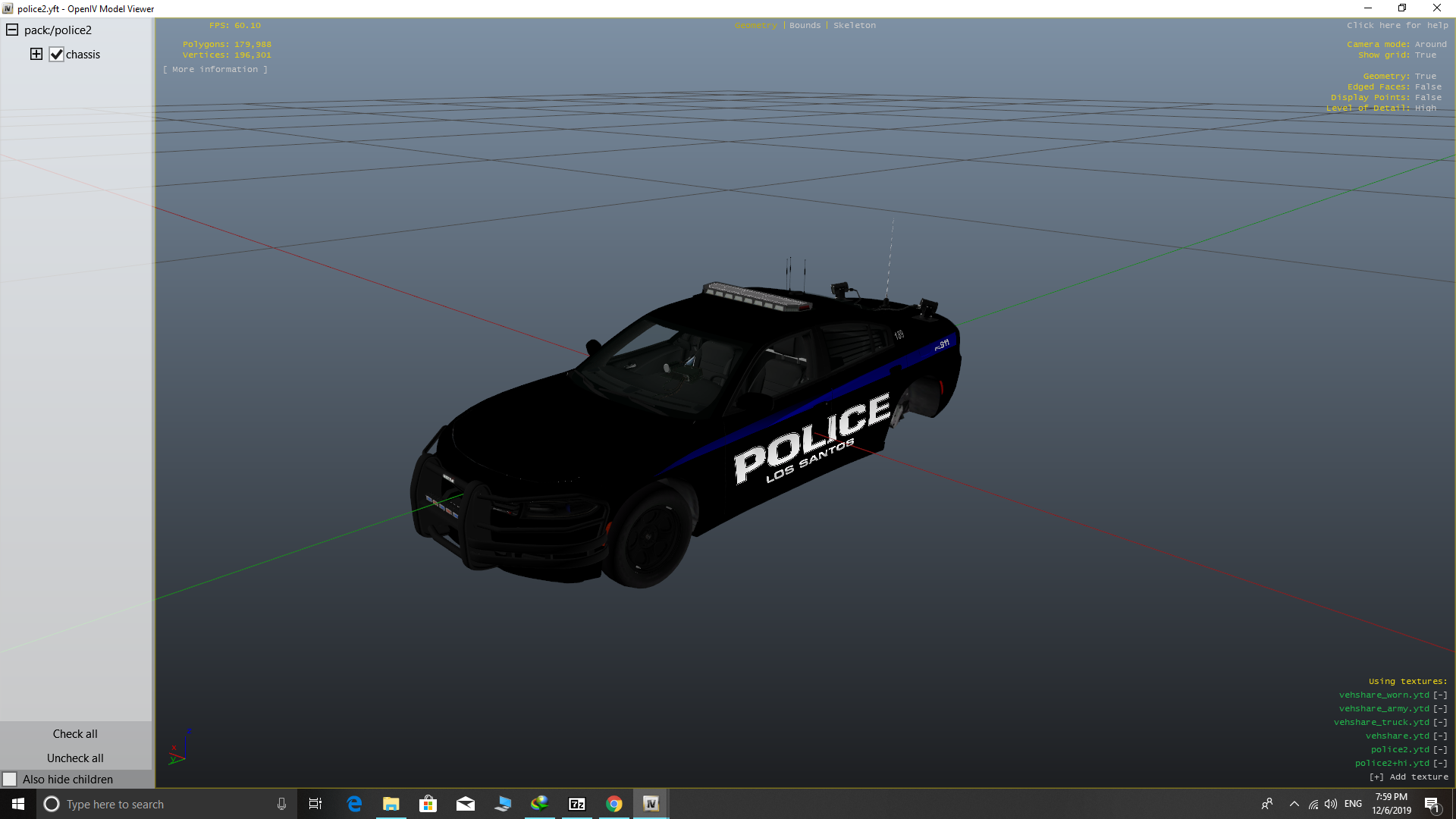Launch Google Chrome from taskbar
The height and width of the screenshot is (819, 1456).
point(614,804)
